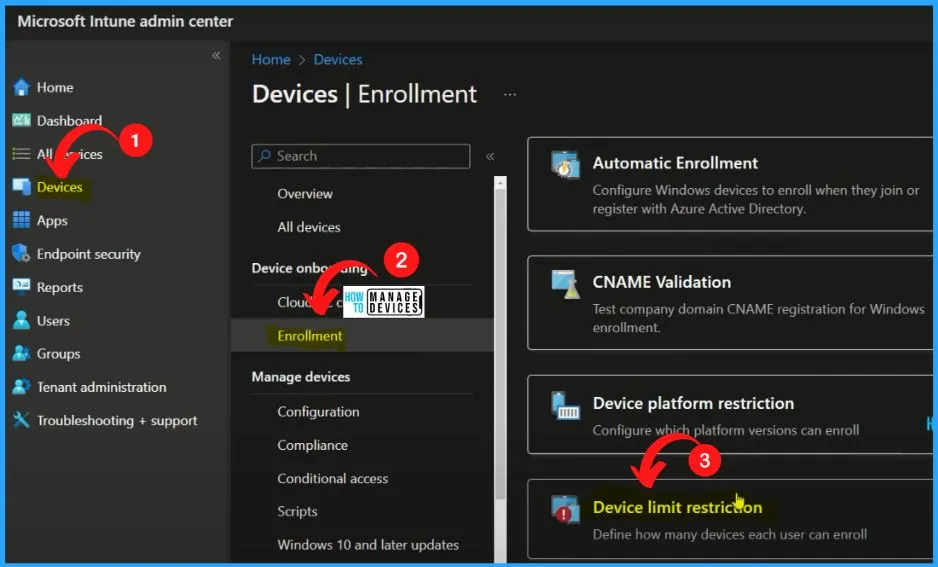The height and width of the screenshot is (567, 938).
Task: Collapse the Devices blade menu
Action: pos(490,156)
